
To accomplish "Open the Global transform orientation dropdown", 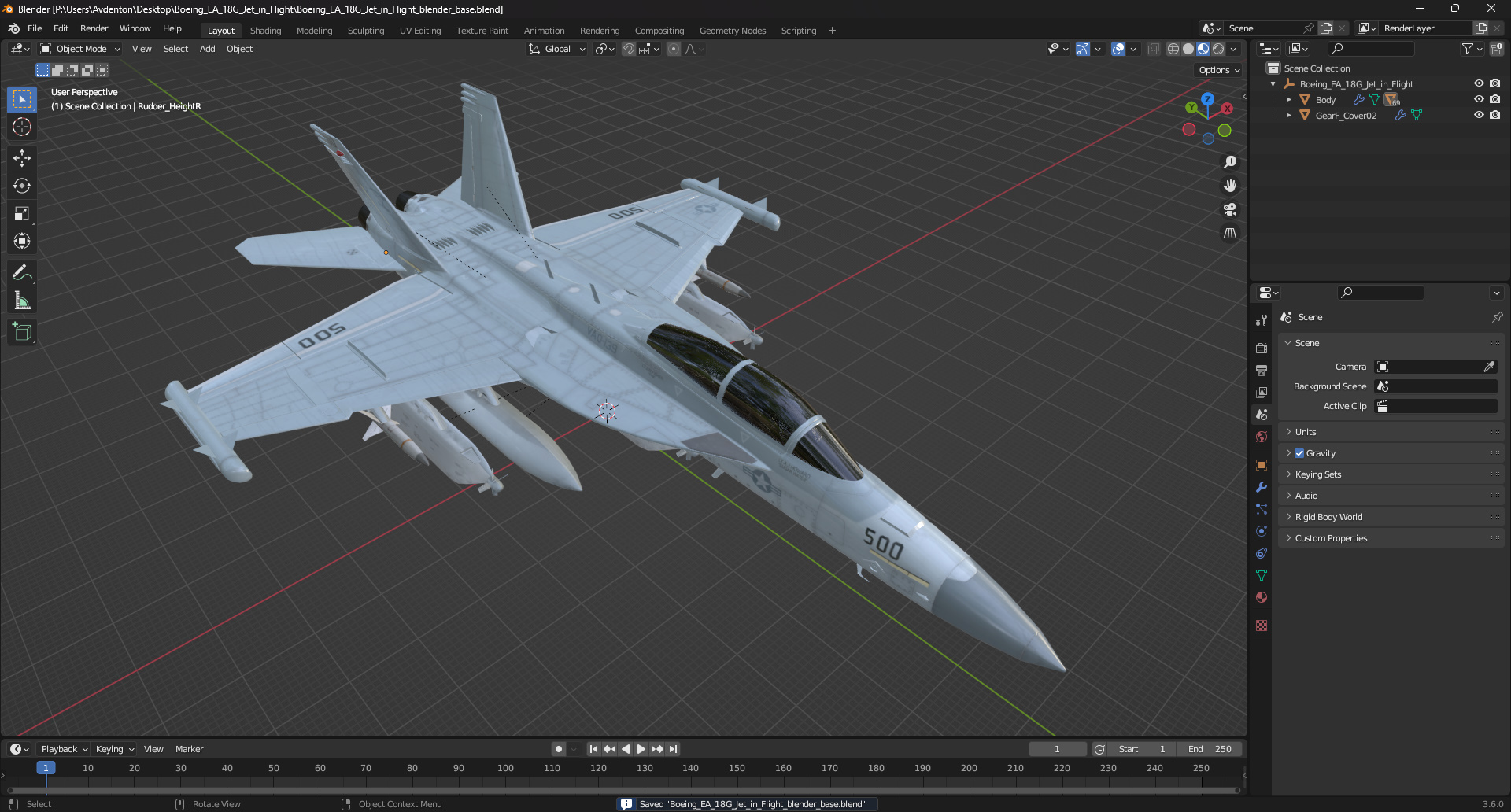I will coord(557,49).
